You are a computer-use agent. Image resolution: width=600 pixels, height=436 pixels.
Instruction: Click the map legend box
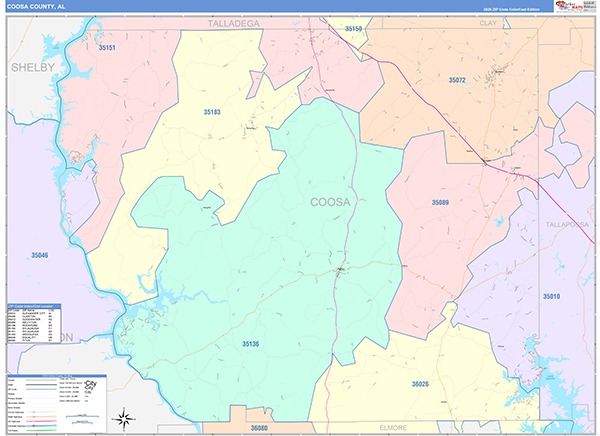57,404
